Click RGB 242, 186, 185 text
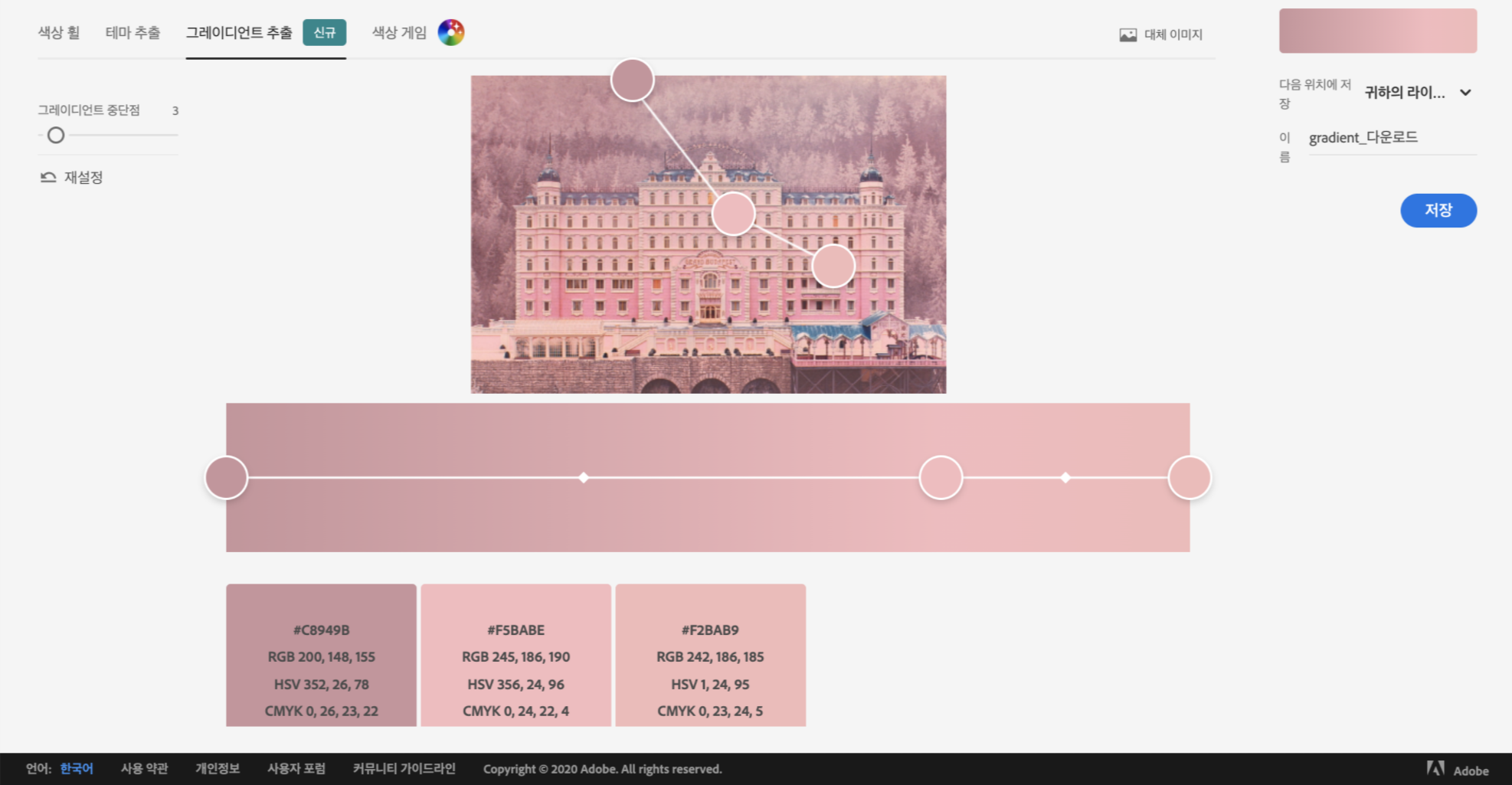1512x785 pixels. pos(710,657)
